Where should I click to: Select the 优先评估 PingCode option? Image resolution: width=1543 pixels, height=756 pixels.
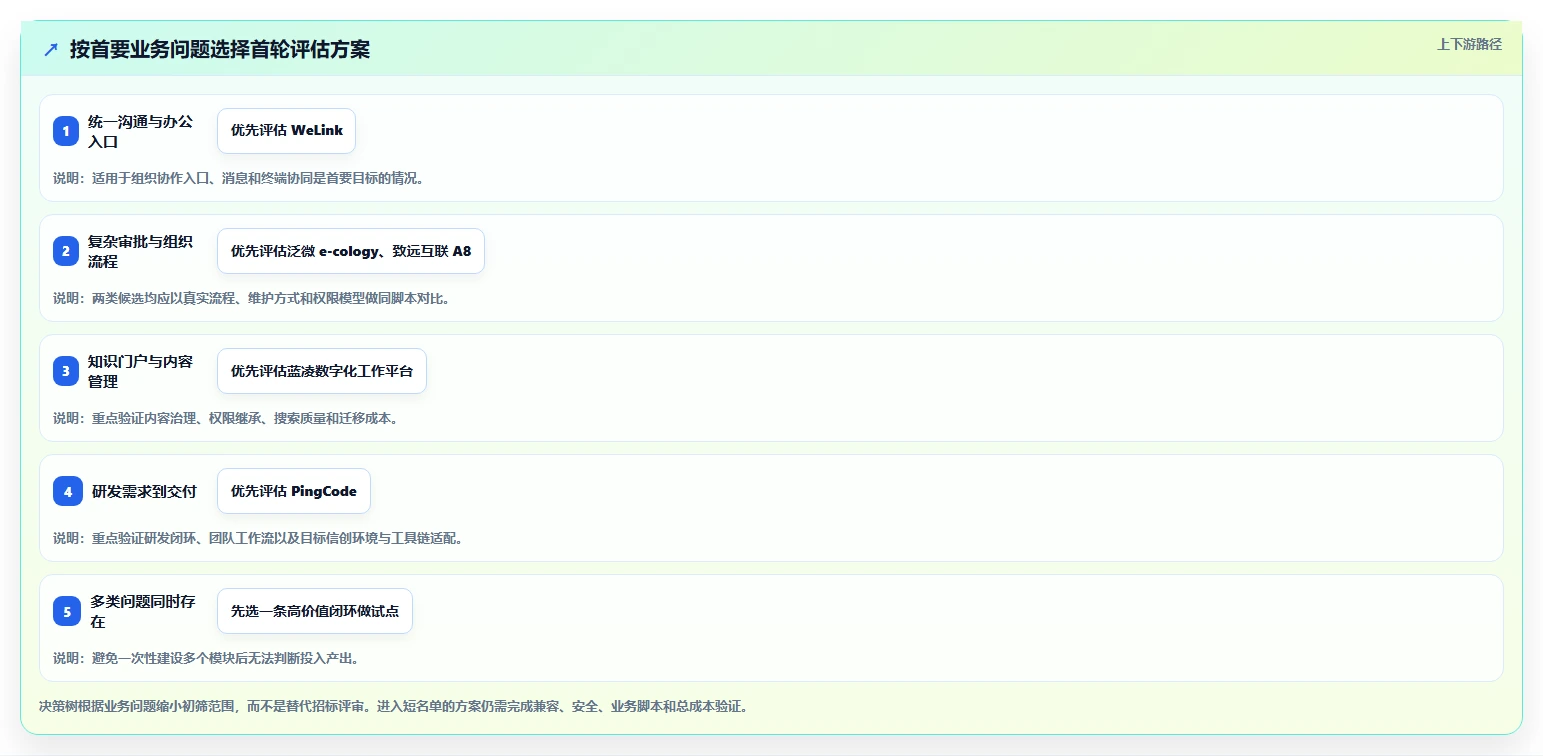294,491
